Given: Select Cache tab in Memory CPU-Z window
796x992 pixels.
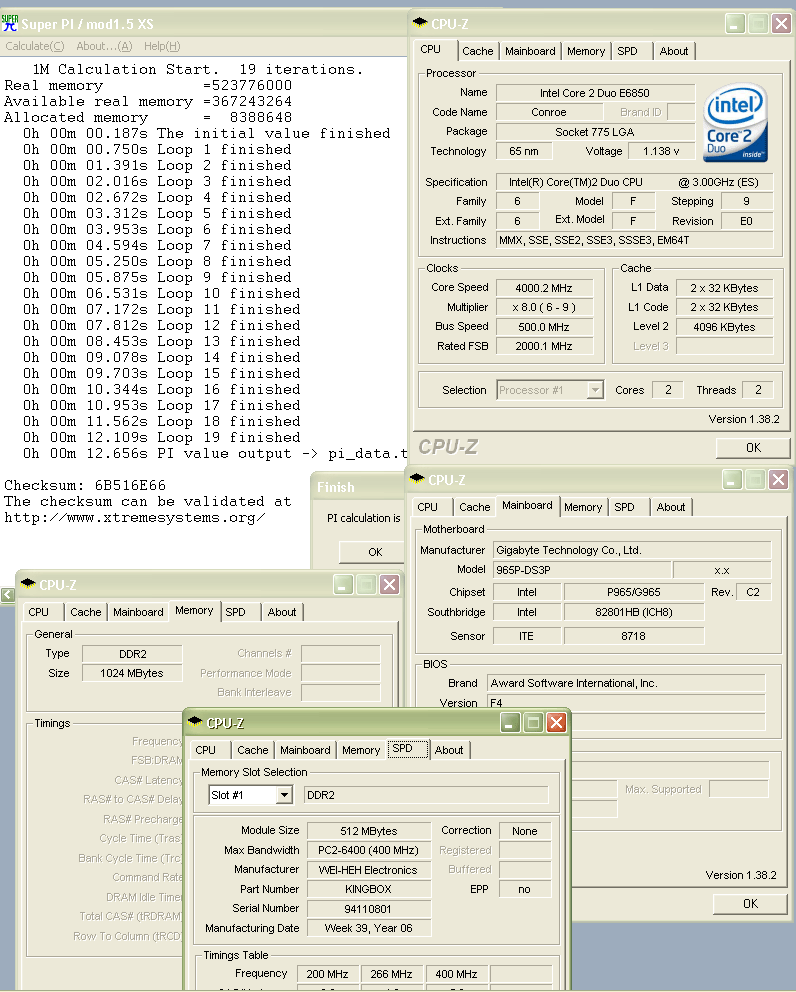Looking at the screenshot, I should pyautogui.click(x=85, y=612).
